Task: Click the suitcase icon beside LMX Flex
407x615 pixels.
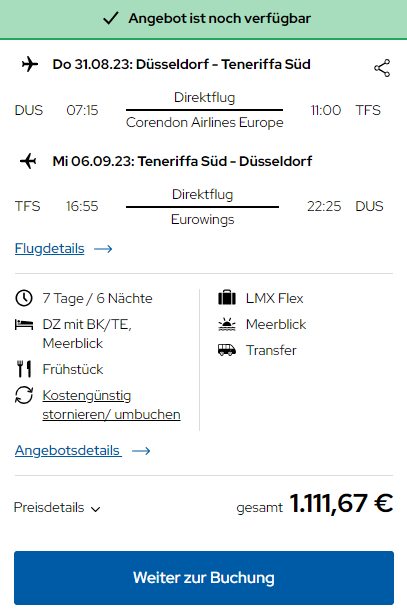Action: pyautogui.click(x=227, y=298)
